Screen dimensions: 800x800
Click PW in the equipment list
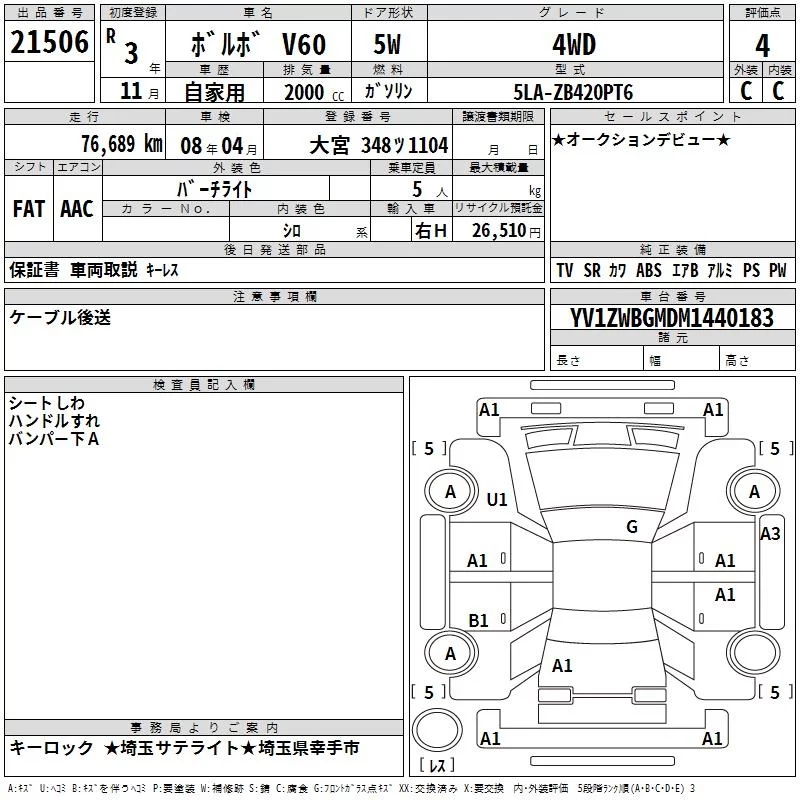[x=778, y=270]
